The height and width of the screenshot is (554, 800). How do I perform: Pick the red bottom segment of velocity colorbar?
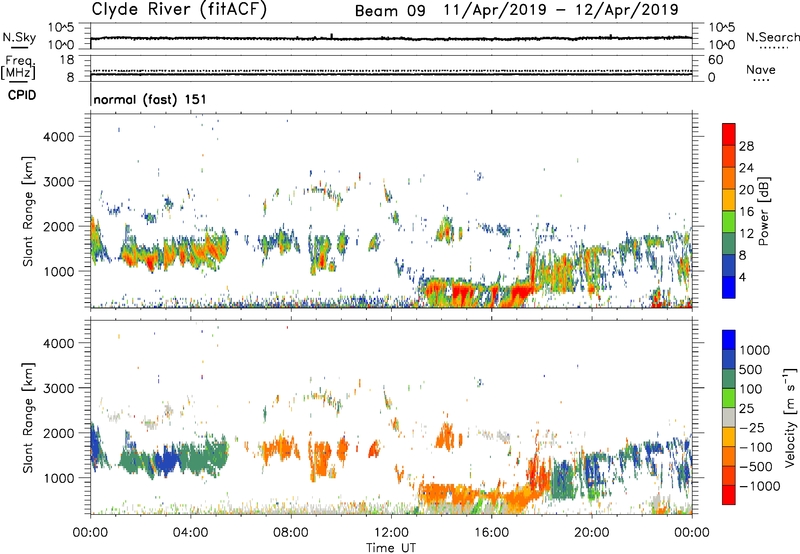click(729, 495)
